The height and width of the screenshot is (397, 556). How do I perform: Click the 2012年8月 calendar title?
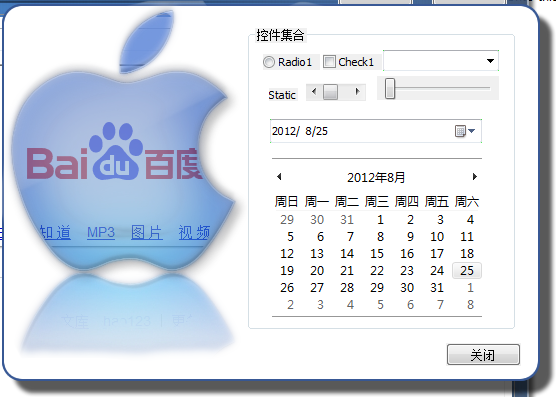376,177
